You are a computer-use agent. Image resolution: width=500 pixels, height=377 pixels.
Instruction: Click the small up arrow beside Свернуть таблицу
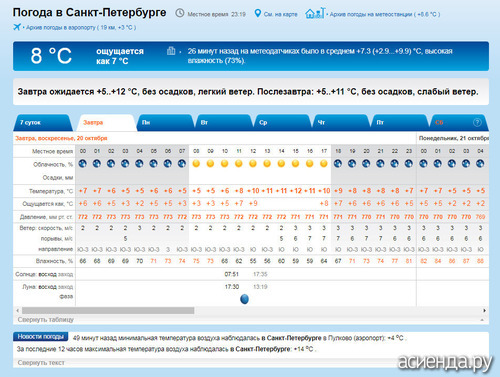(482, 320)
